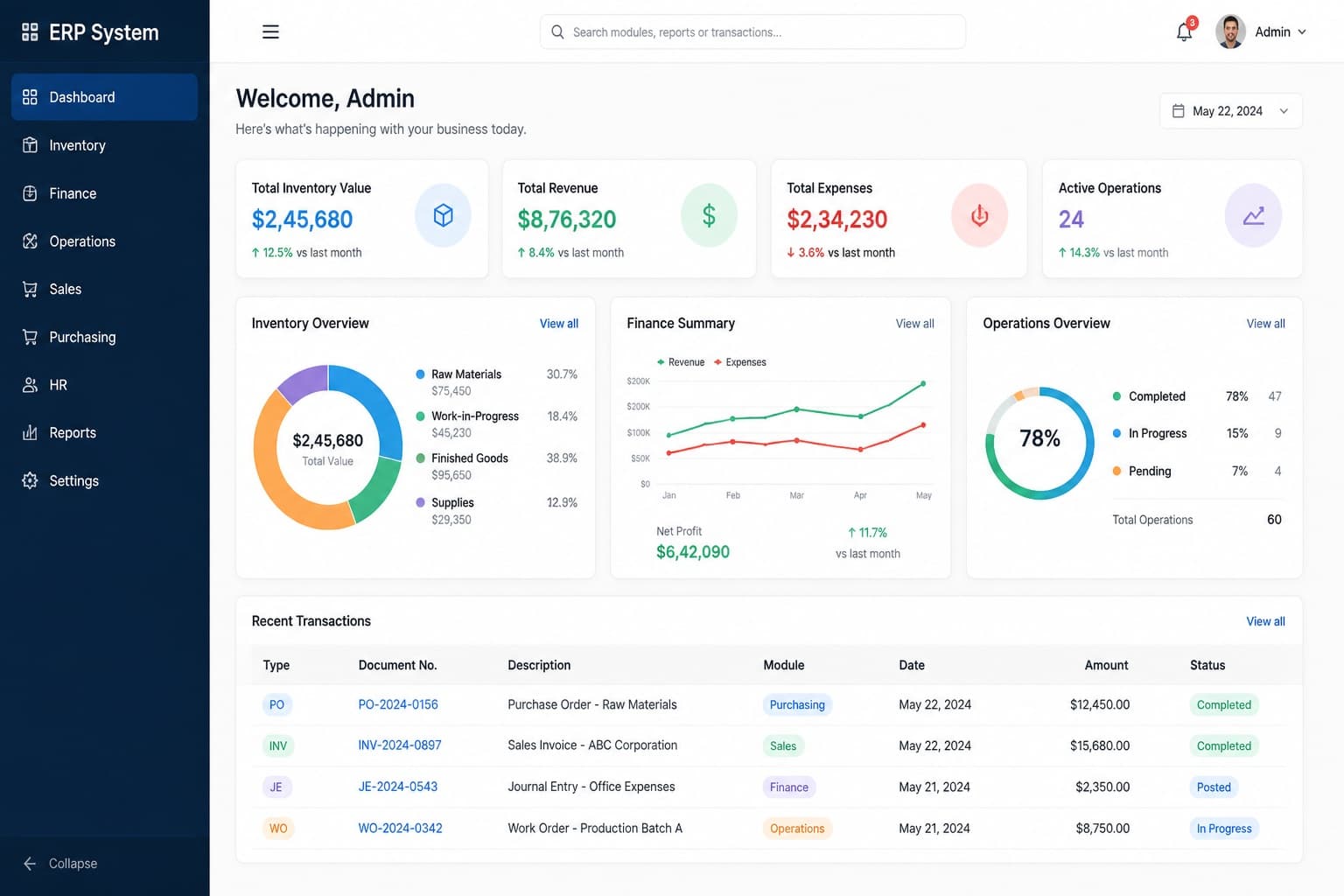
Task: Click the 78% operations progress ring
Action: point(1039,443)
